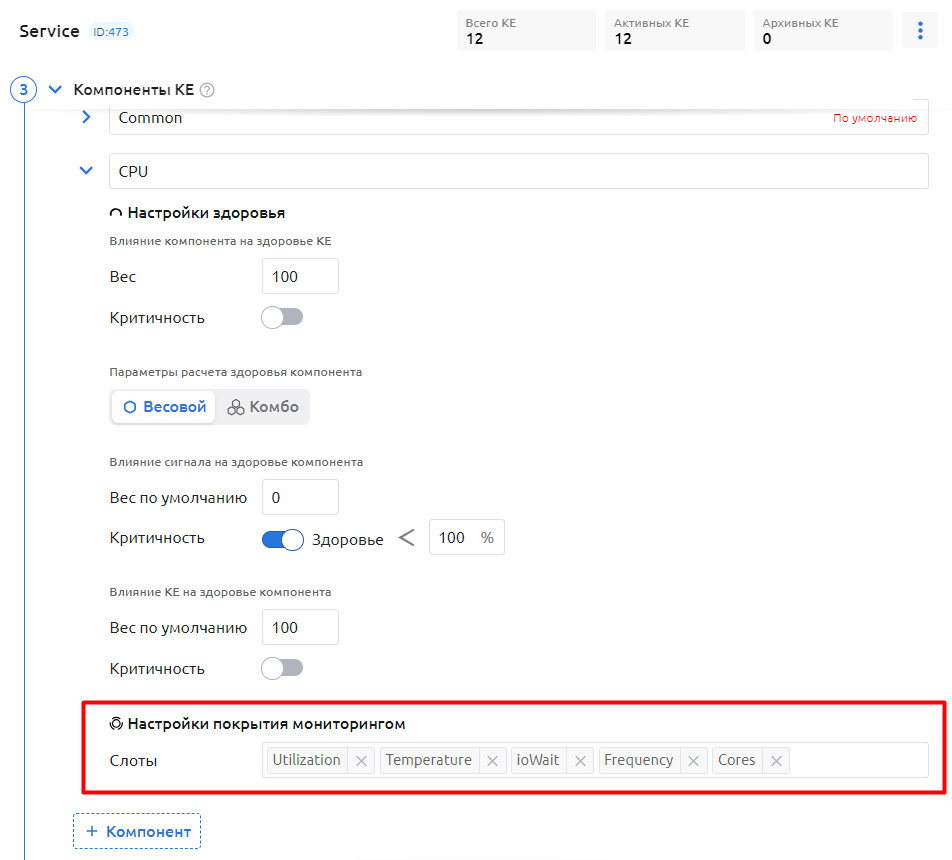
Task: Remove the Cores slot tag
Action: pos(775,761)
